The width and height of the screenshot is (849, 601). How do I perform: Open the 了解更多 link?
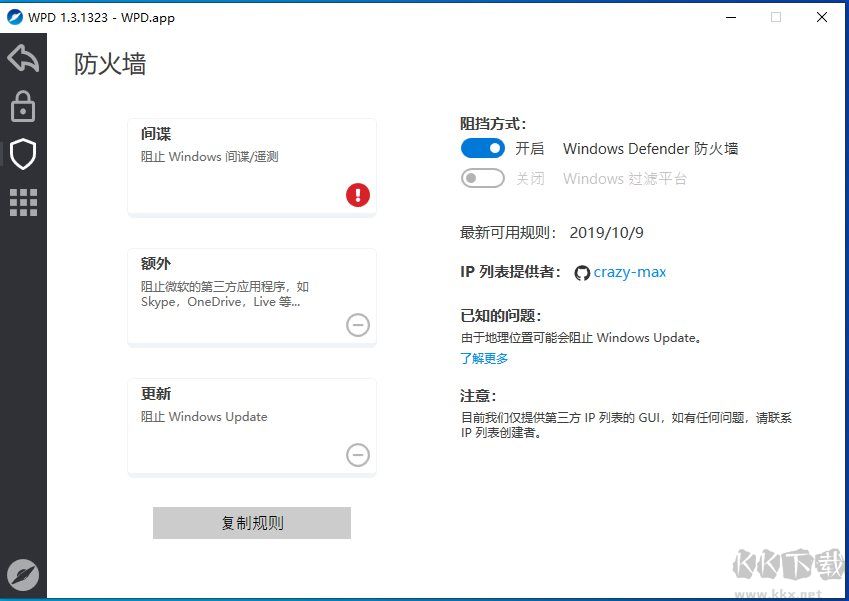484,358
